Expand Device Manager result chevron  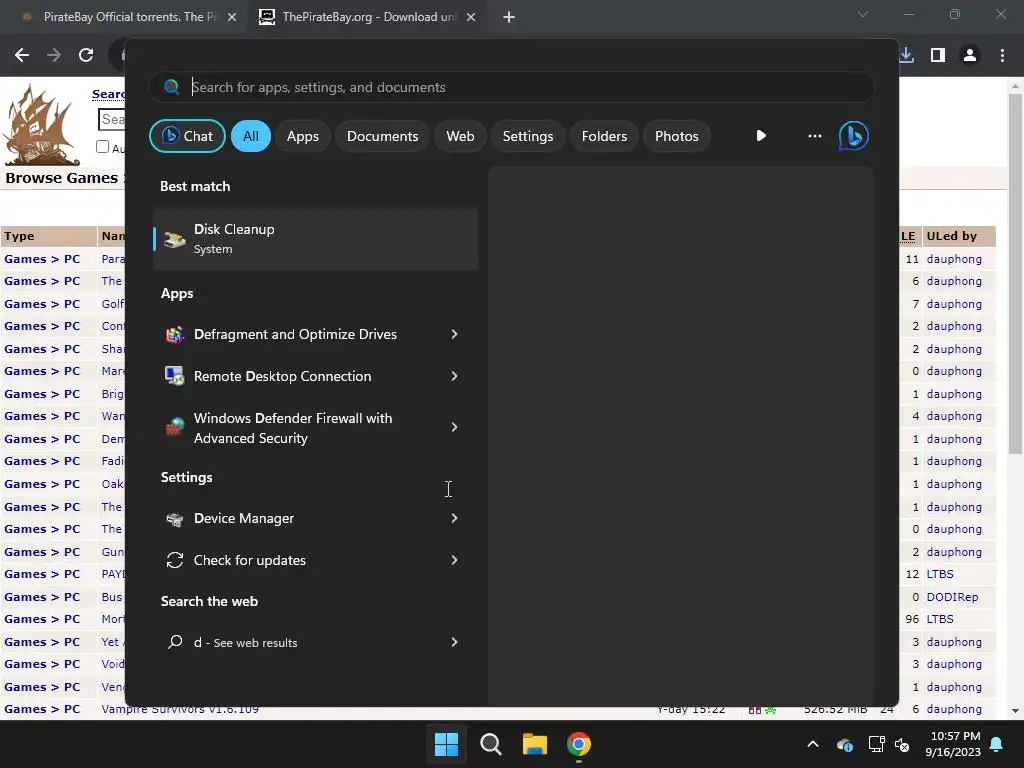[455, 519]
